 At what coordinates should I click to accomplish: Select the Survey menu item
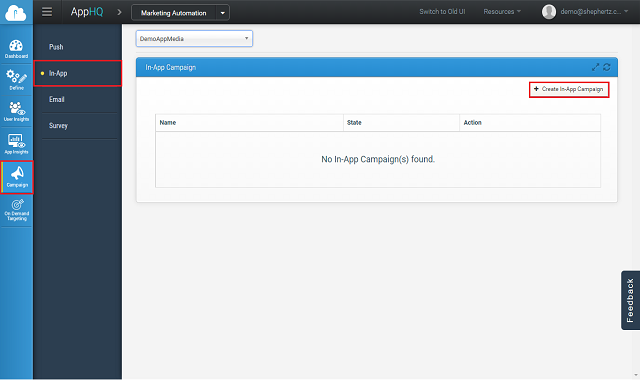tap(58, 126)
